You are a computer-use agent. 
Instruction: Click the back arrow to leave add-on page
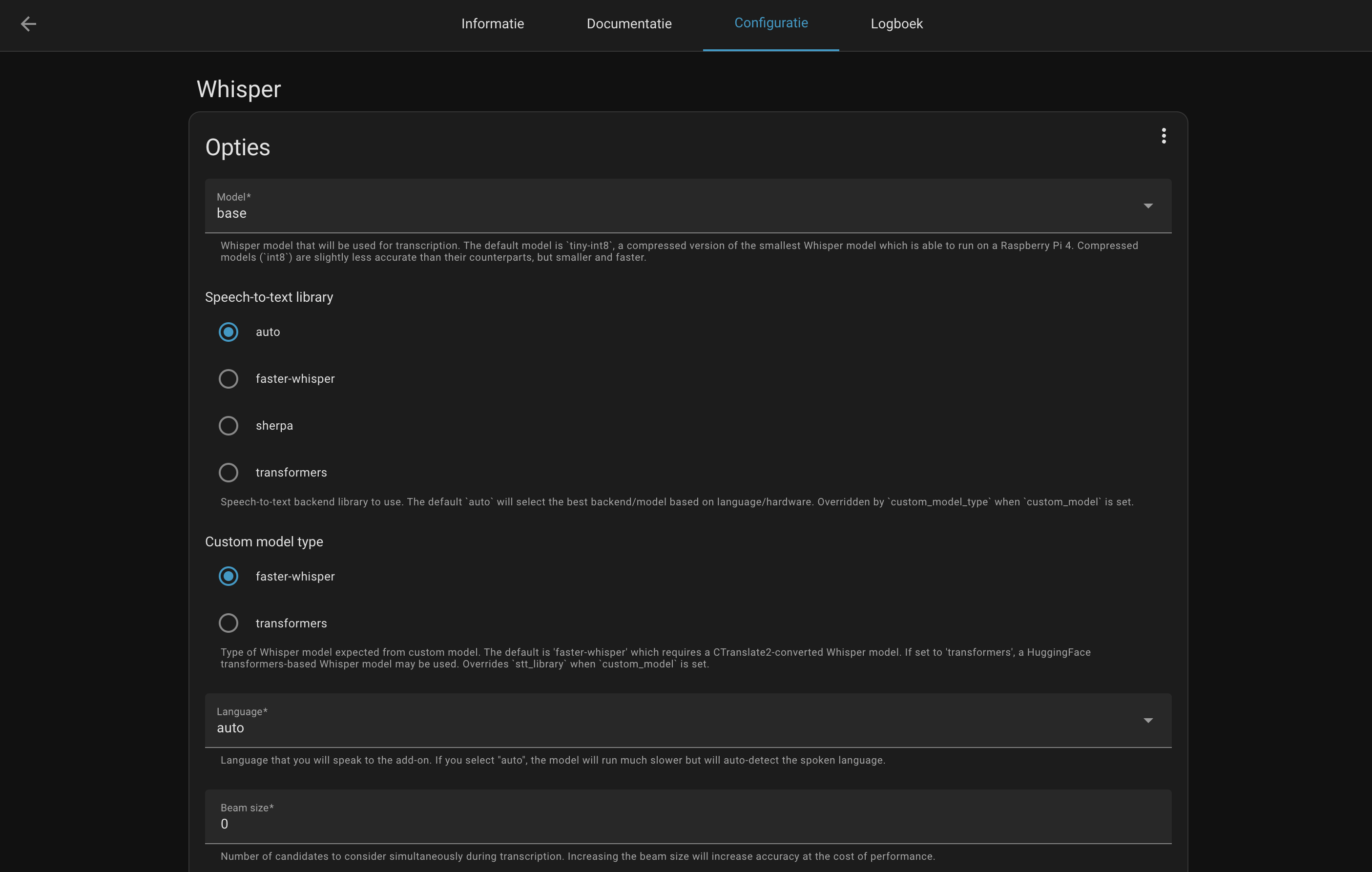(x=28, y=24)
